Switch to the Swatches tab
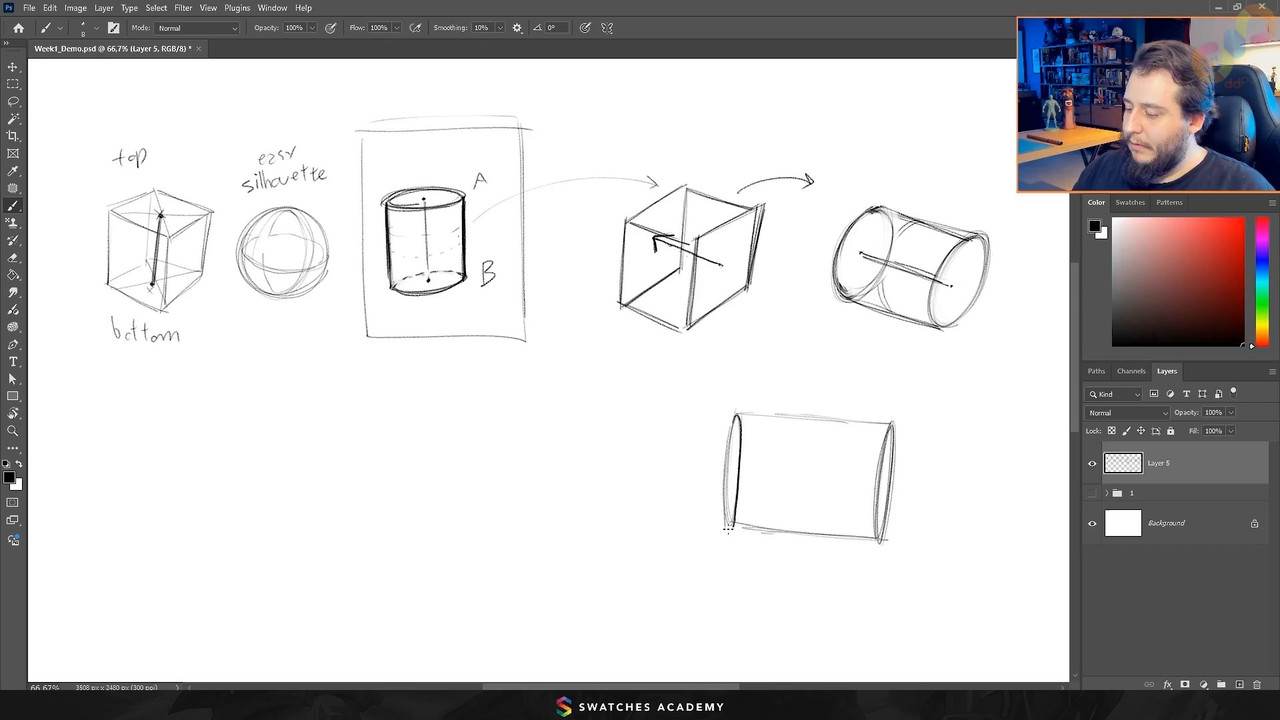Image resolution: width=1280 pixels, height=720 pixels. point(1130,202)
